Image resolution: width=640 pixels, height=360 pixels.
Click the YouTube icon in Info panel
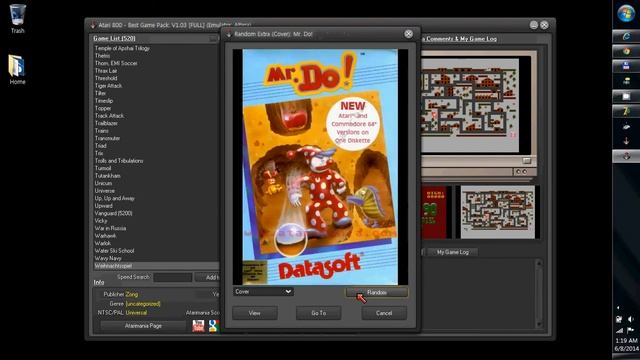click(198, 325)
